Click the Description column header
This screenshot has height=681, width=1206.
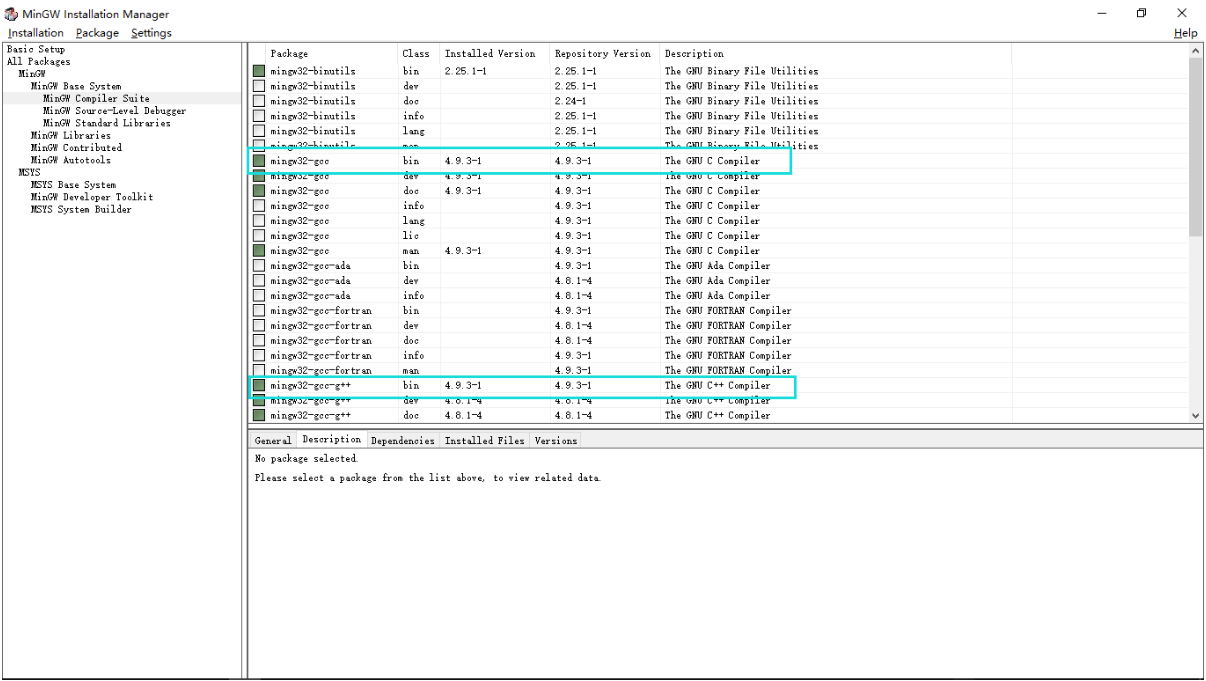pos(835,54)
